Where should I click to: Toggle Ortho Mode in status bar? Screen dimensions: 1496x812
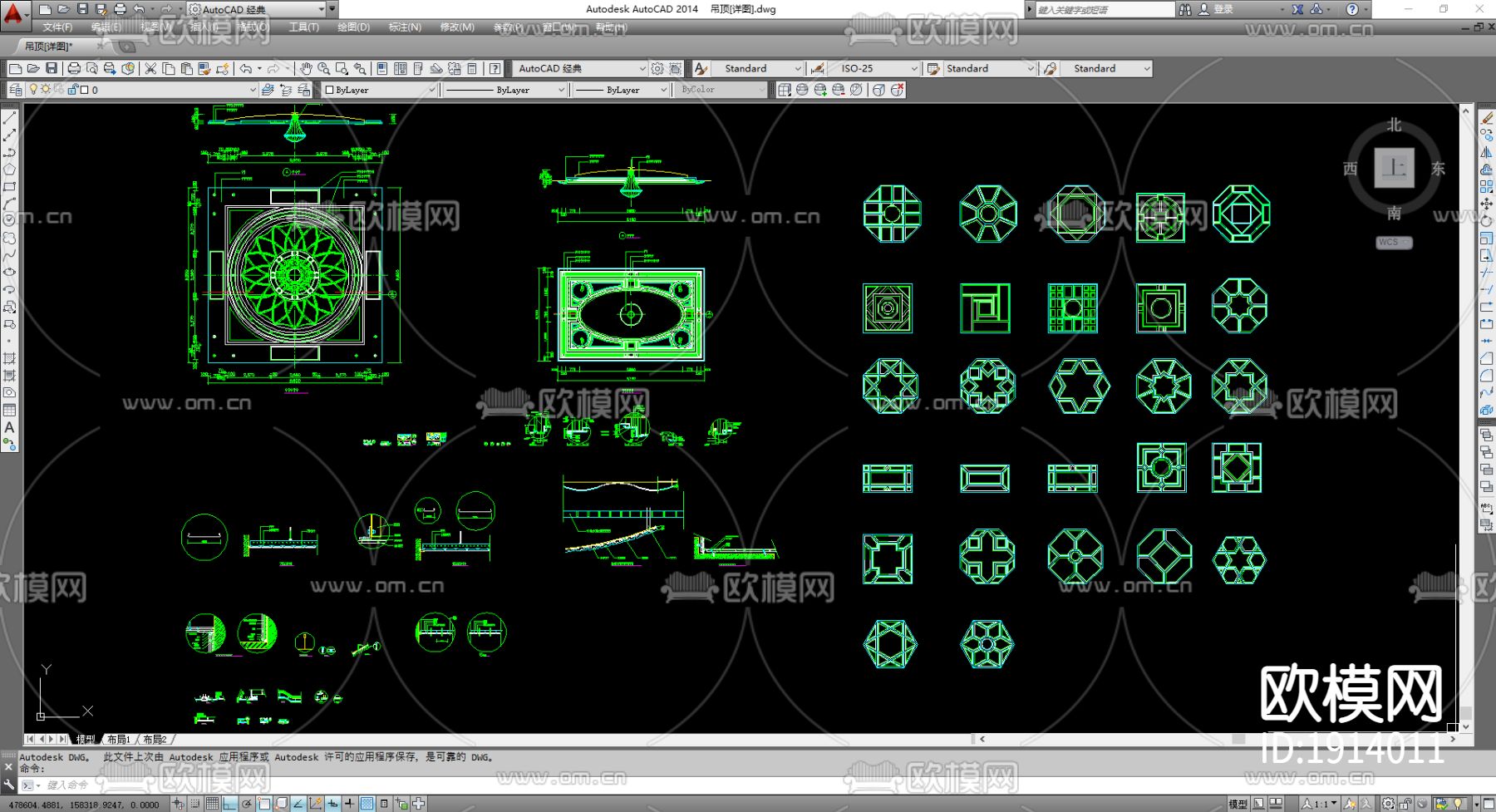pos(230,804)
